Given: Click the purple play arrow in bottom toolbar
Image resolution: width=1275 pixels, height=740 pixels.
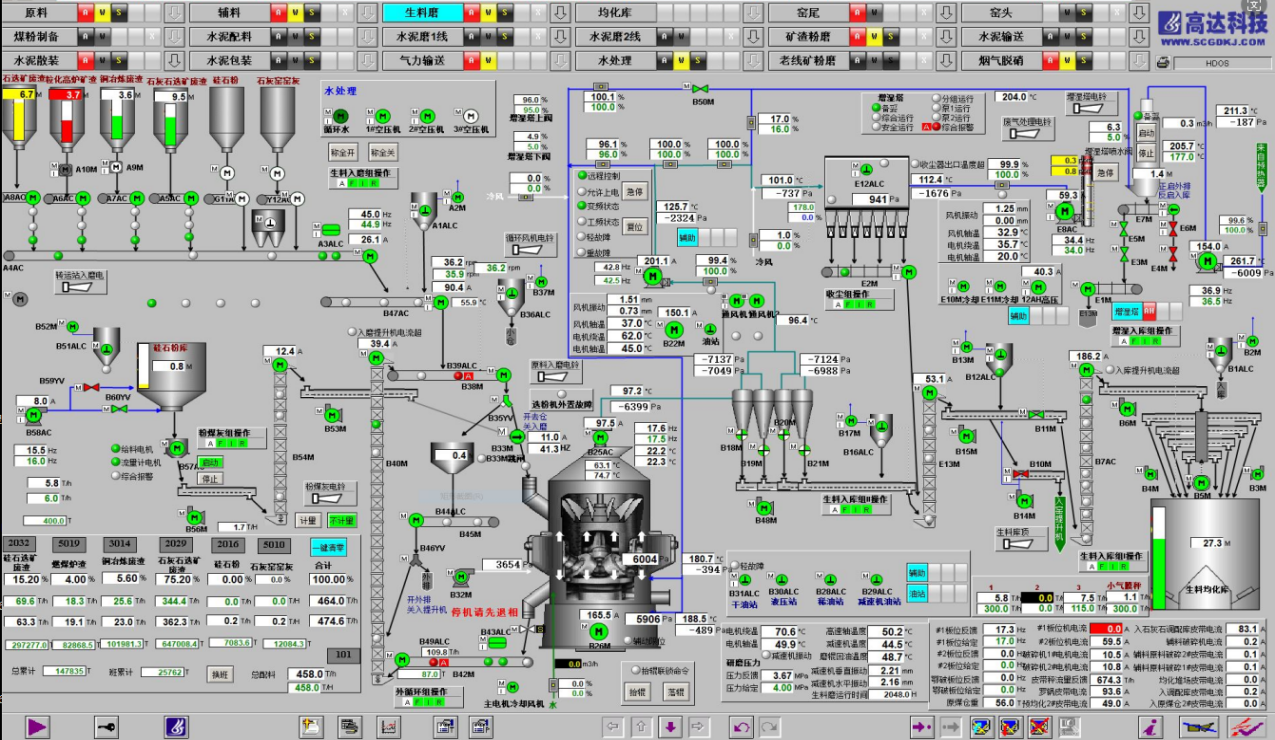Looking at the screenshot, I should coord(37,726).
